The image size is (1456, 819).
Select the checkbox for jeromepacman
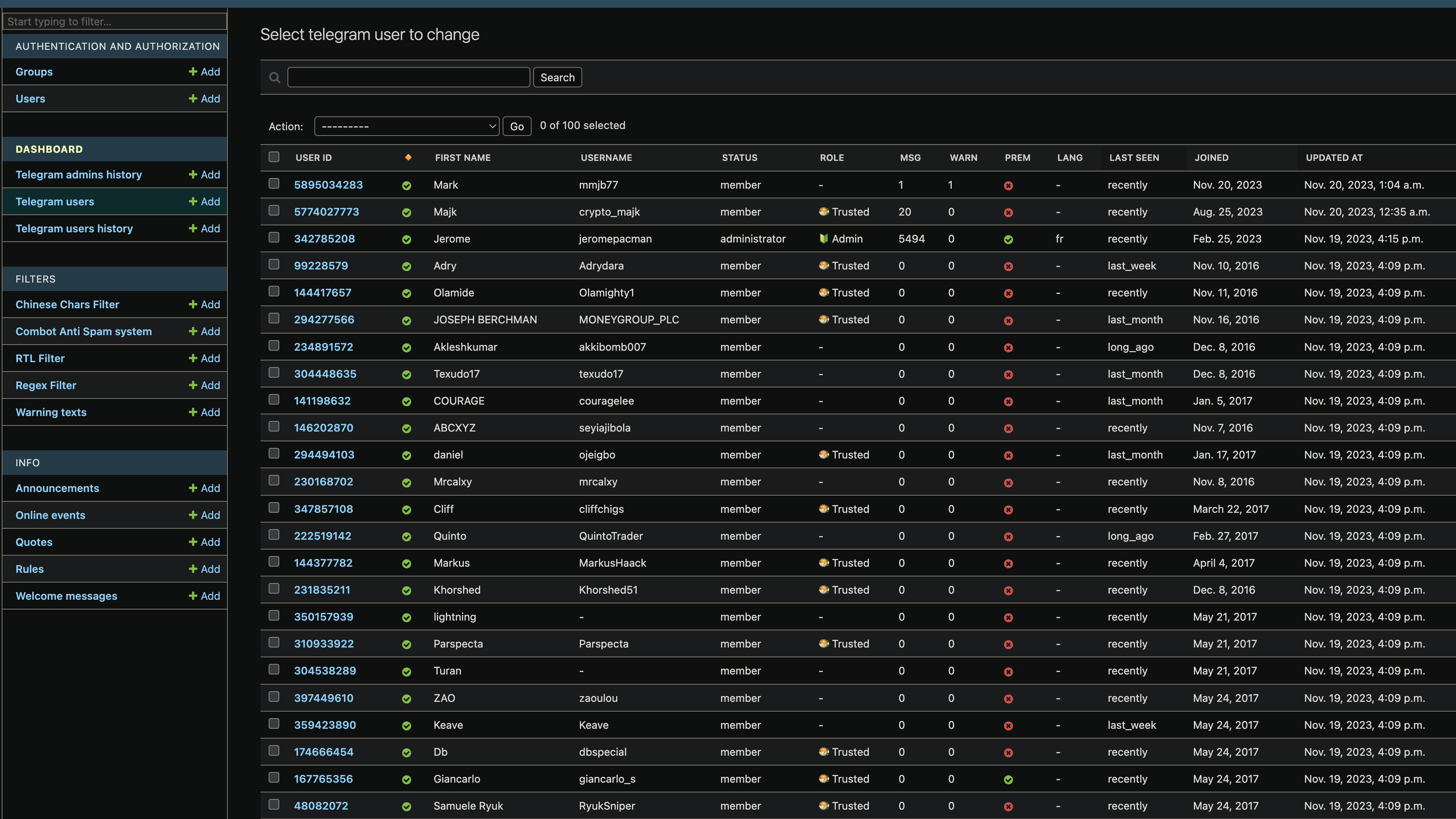[x=274, y=237]
